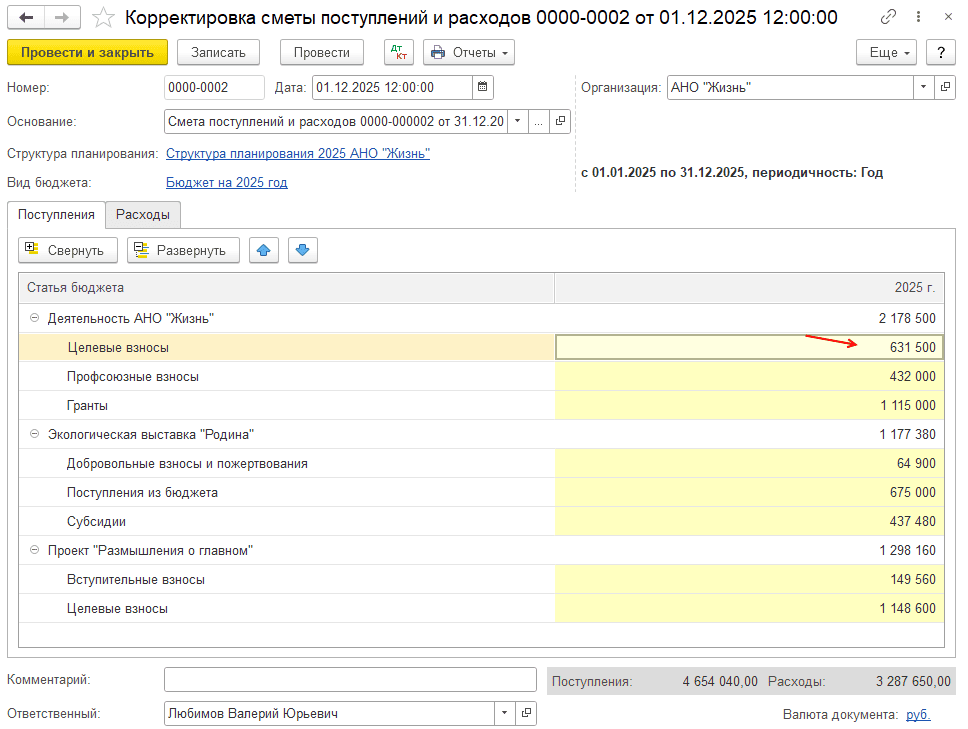This screenshot has height=729, width=968.
Task: Expand the Ответственный dropdown list
Action: (503, 714)
